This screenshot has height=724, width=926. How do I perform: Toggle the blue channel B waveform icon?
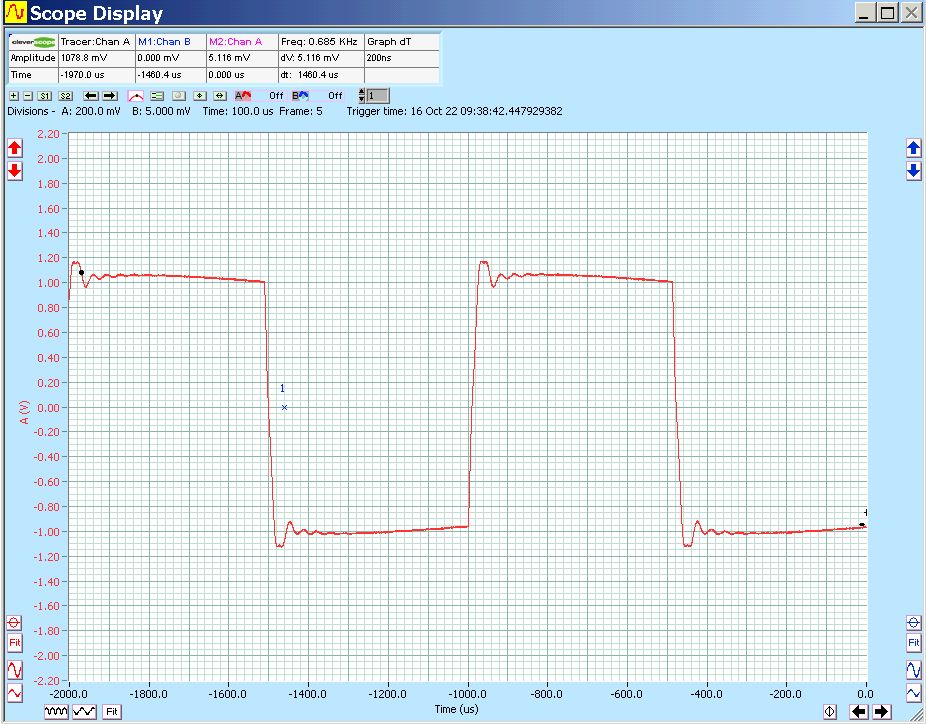(300, 96)
